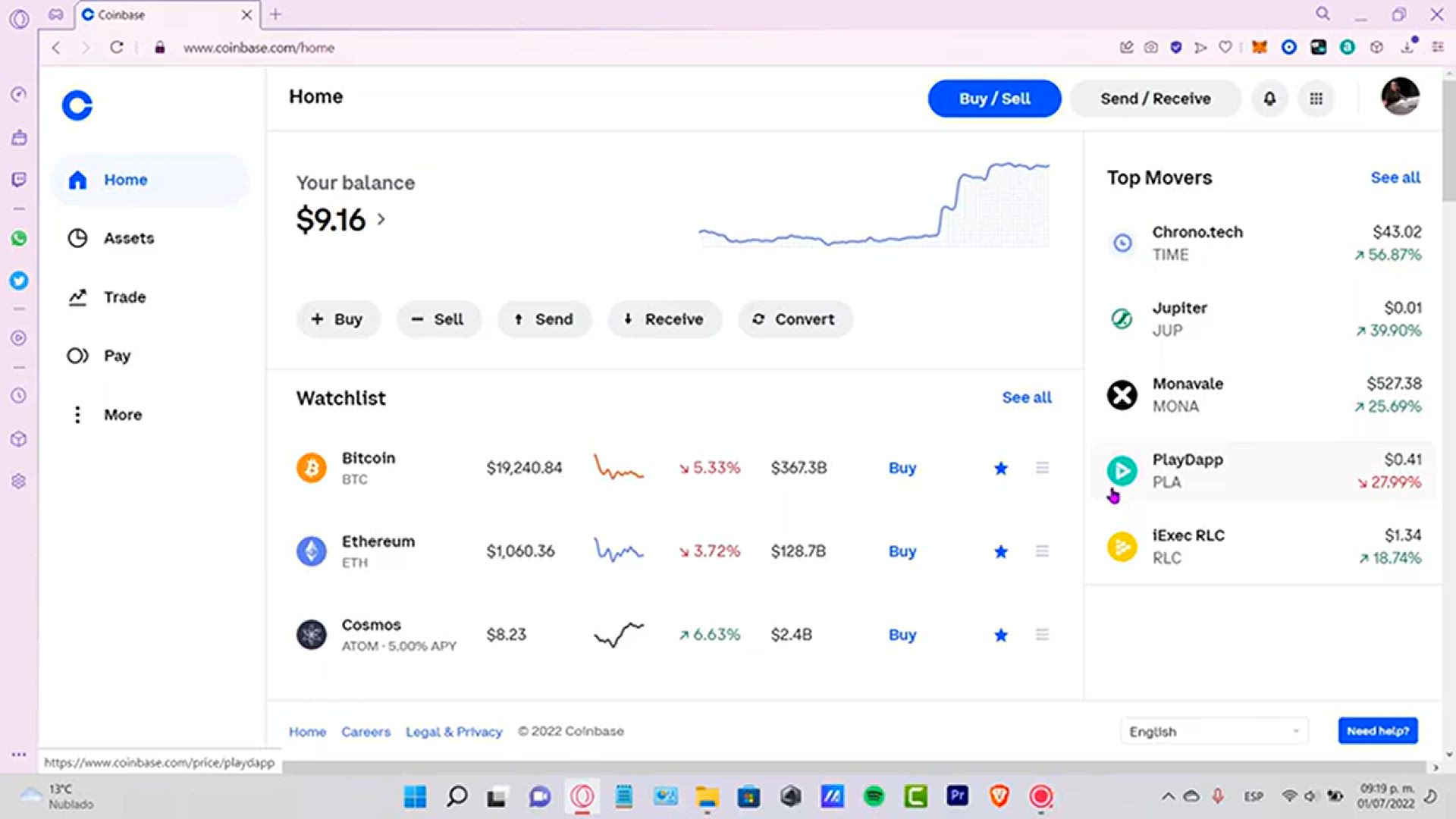This screenshot has height=819, width=1456.
Task: Open the user profile avatar
Action: pos(1400,96)
